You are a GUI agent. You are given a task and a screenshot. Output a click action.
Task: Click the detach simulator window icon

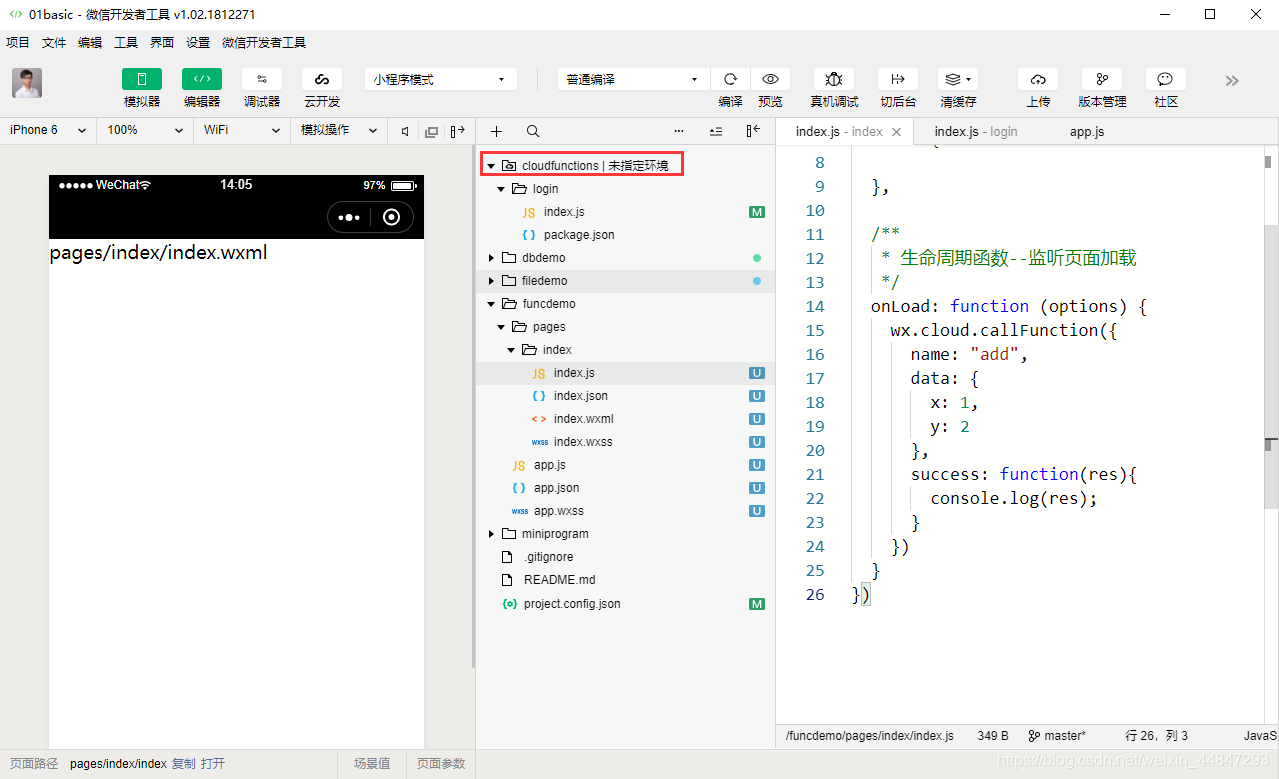pos(432,131)
